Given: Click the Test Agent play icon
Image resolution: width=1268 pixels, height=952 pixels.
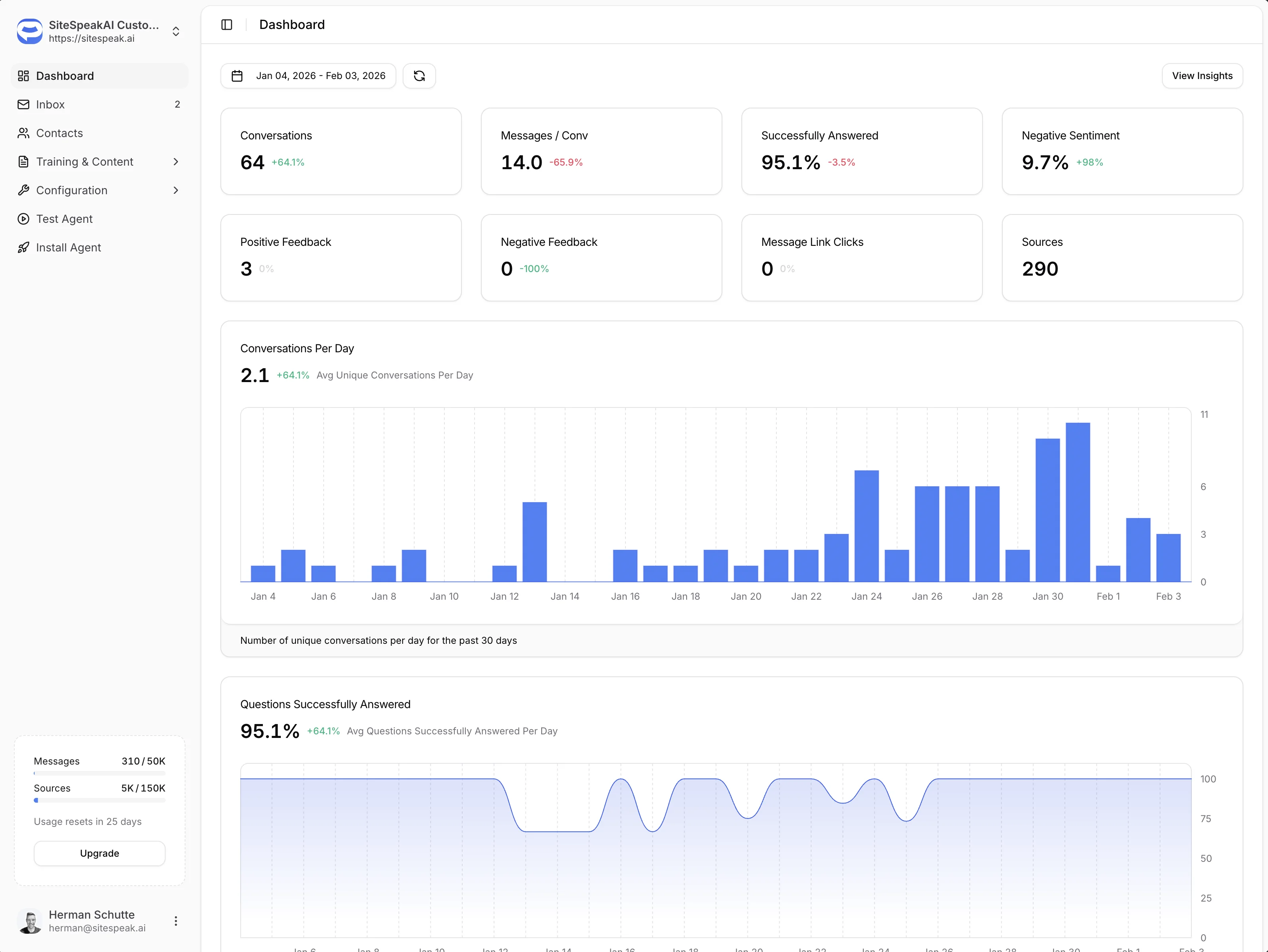Looking at the screenshot, I should 23,219.
